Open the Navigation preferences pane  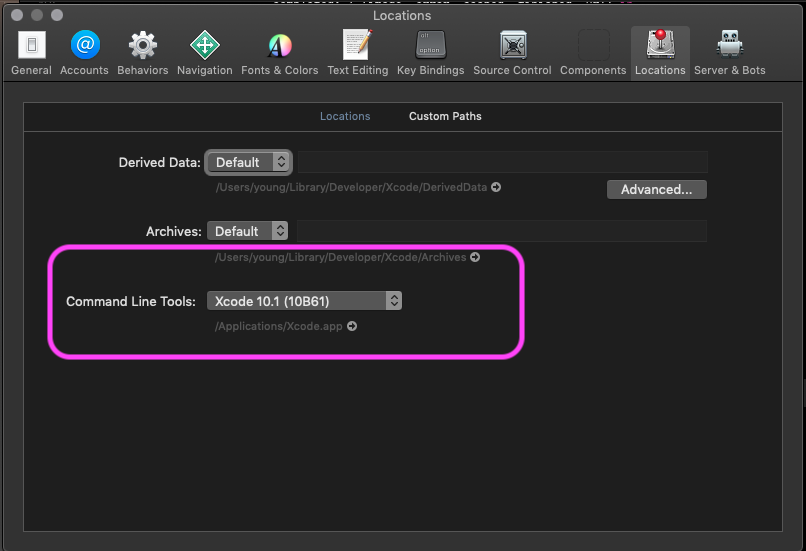(205, 53)
